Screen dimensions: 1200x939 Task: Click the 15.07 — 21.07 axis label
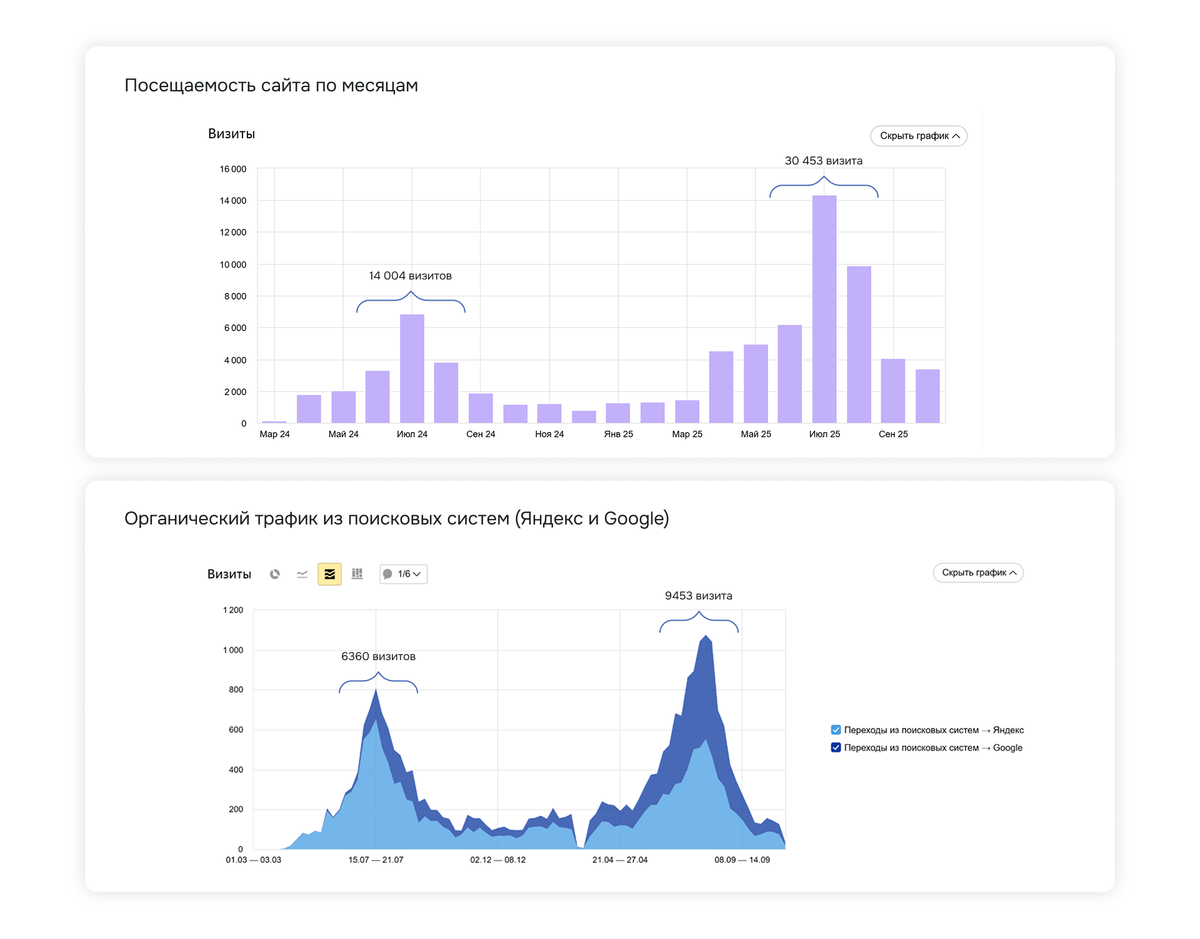click(375, 860)
